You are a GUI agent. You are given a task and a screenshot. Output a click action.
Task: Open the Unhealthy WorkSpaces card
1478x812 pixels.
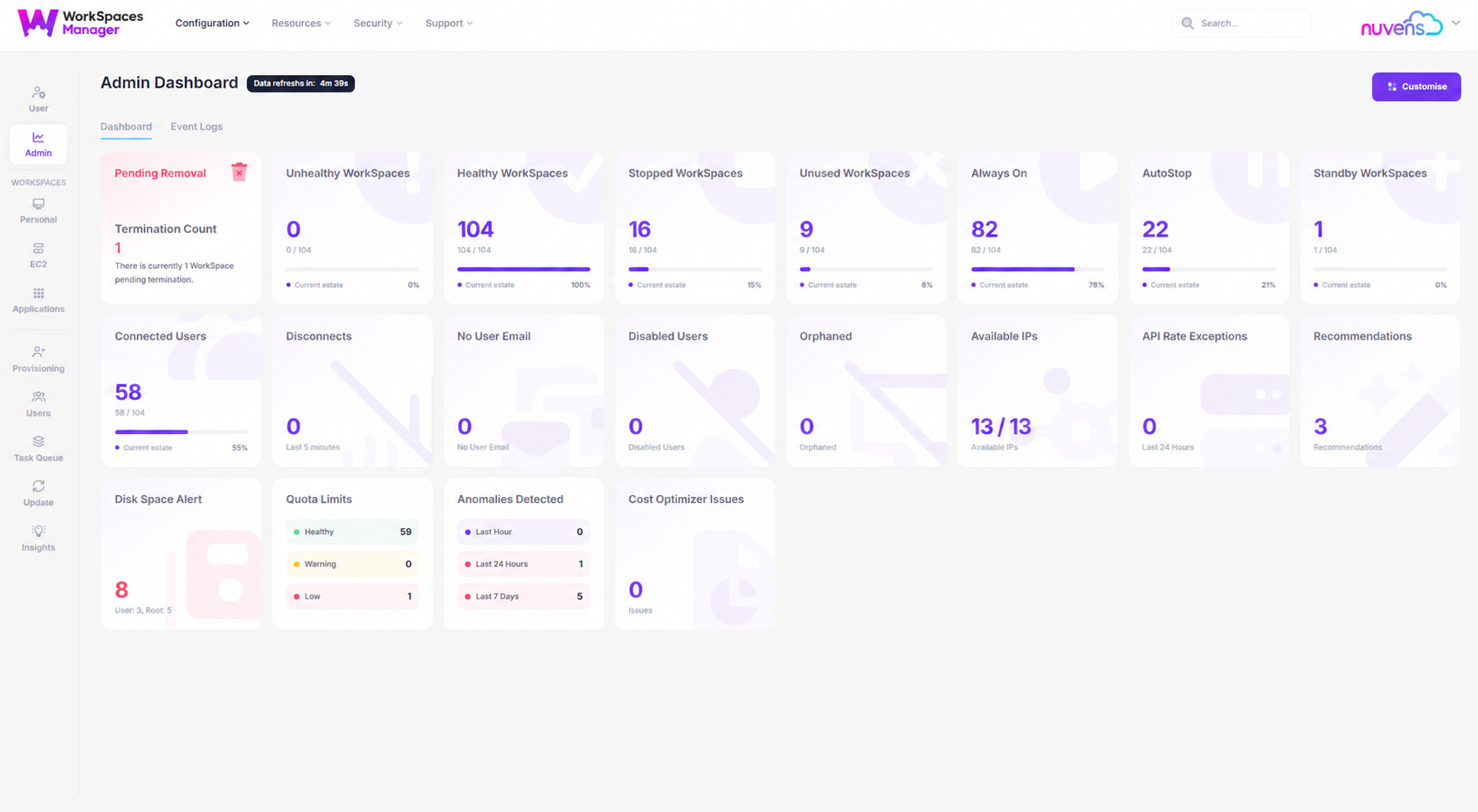click(x=352, y=228)
